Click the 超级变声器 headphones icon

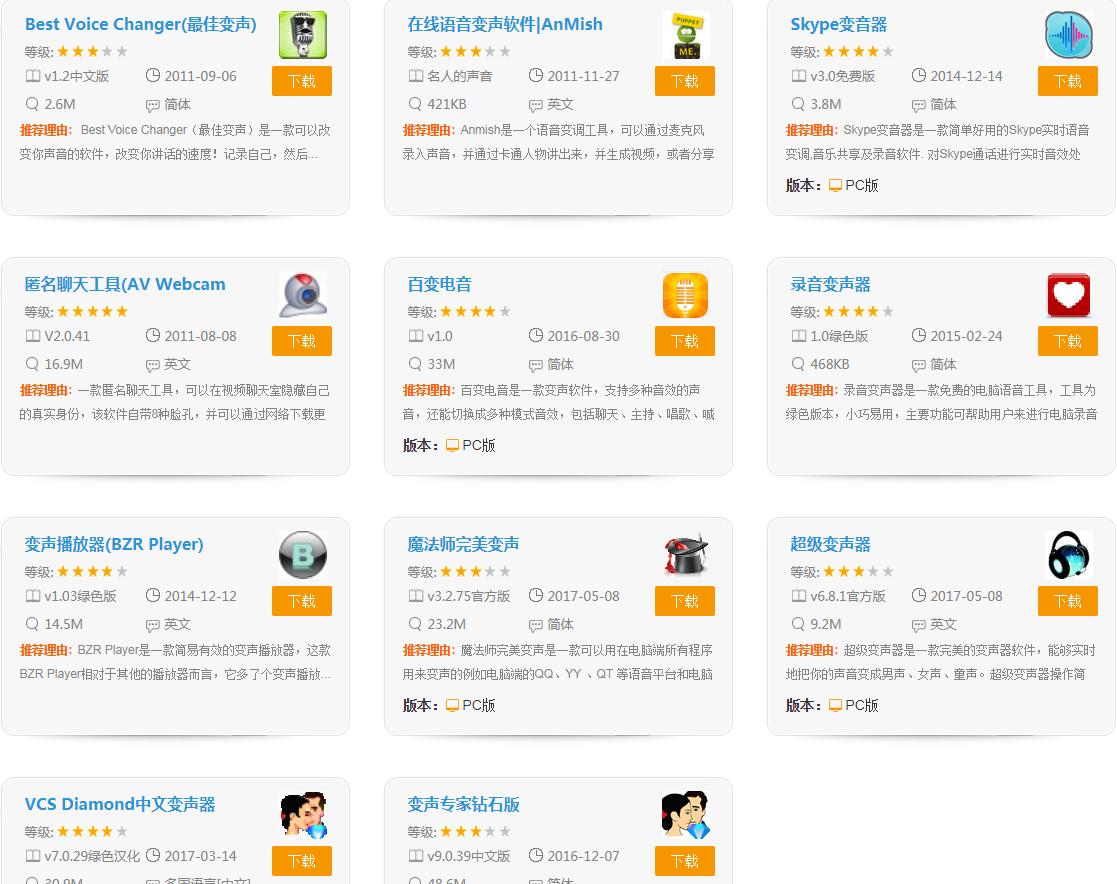[1069, 555]
